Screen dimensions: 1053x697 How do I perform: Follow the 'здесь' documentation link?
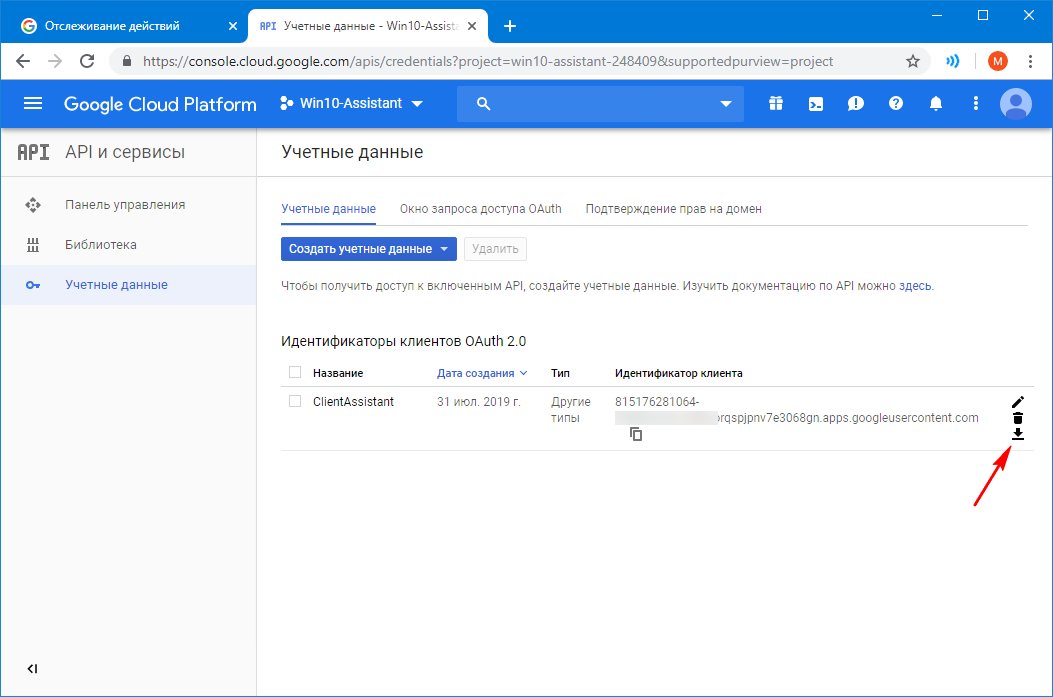(x=915, y=286)
